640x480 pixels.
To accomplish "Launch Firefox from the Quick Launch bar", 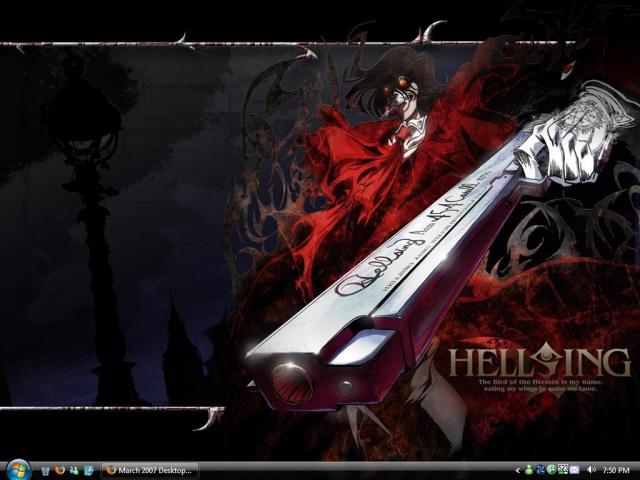I will click(60, 470).
